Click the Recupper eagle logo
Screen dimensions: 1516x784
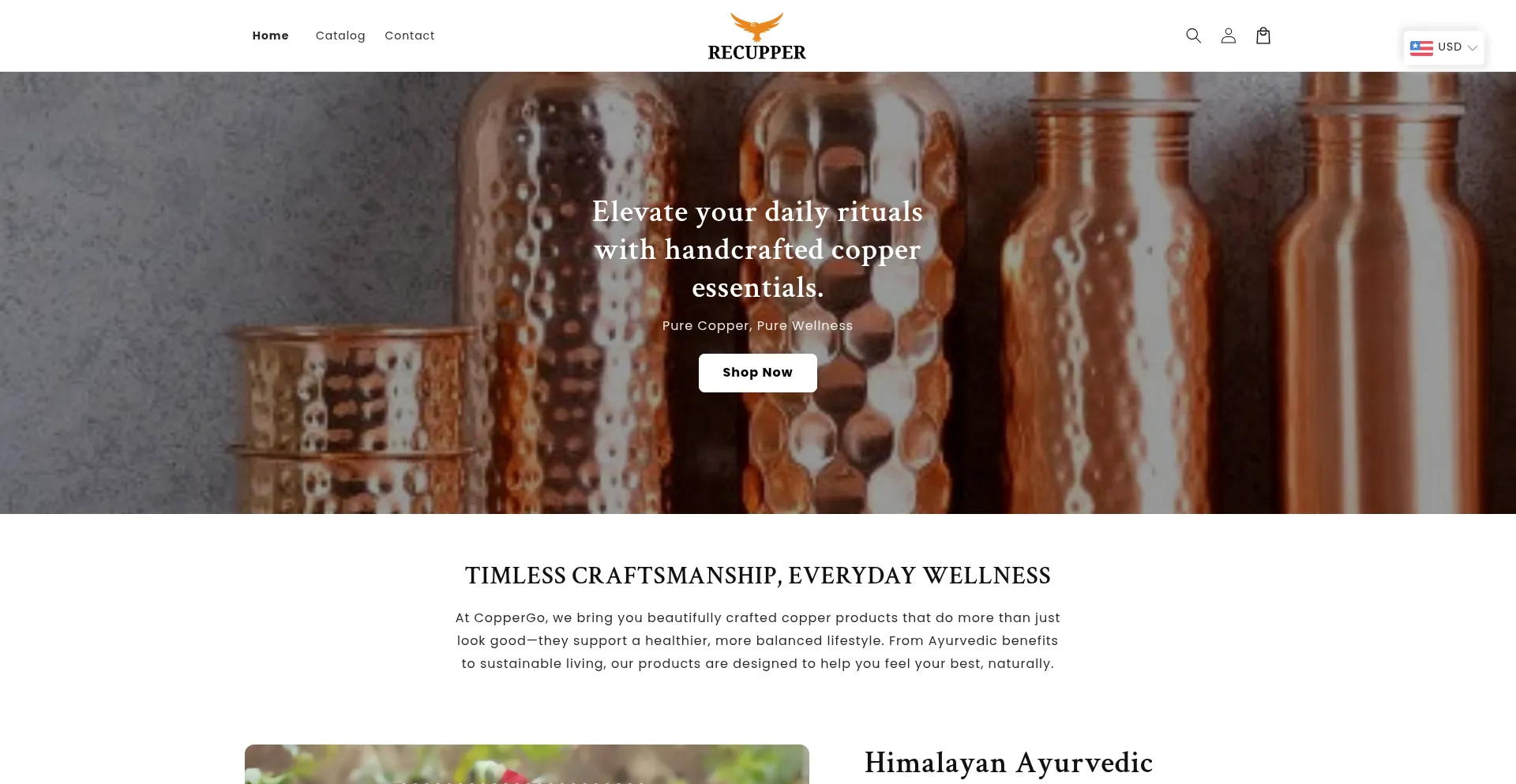click(756, 26)
